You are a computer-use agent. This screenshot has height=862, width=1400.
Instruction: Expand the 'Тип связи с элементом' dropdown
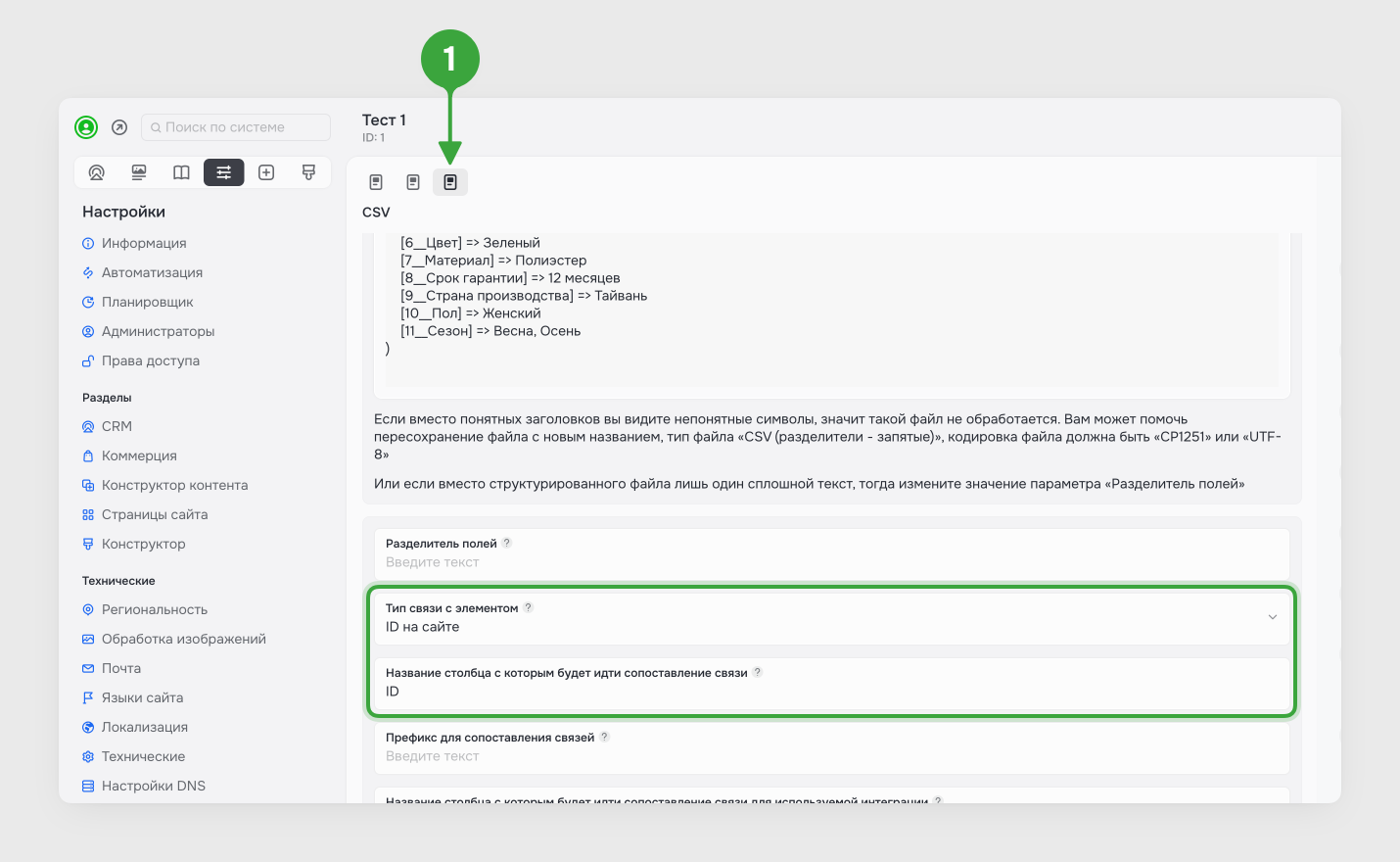coord(1272,617)
